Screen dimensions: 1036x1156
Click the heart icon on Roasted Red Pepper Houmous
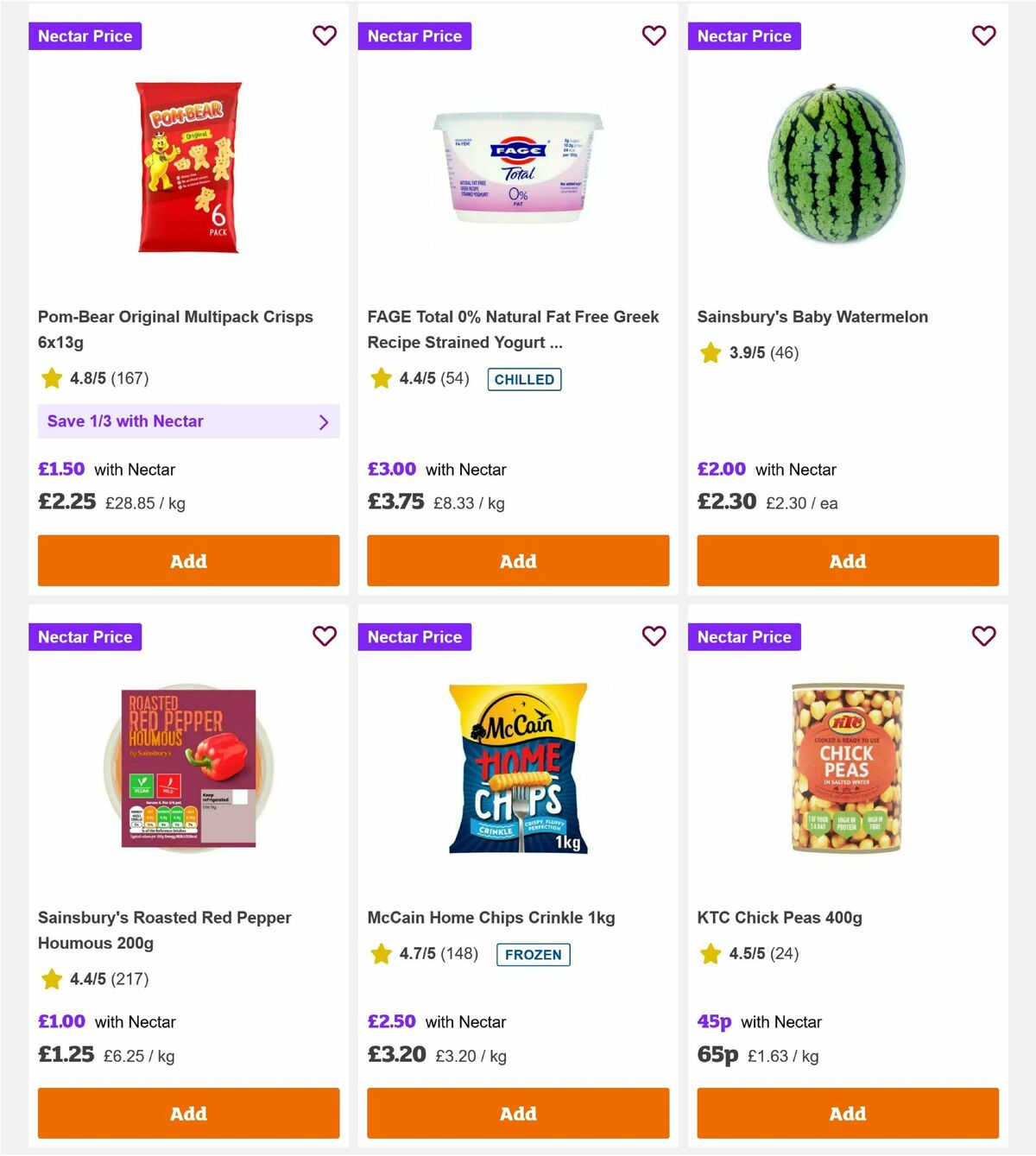[x=325, y=636]
